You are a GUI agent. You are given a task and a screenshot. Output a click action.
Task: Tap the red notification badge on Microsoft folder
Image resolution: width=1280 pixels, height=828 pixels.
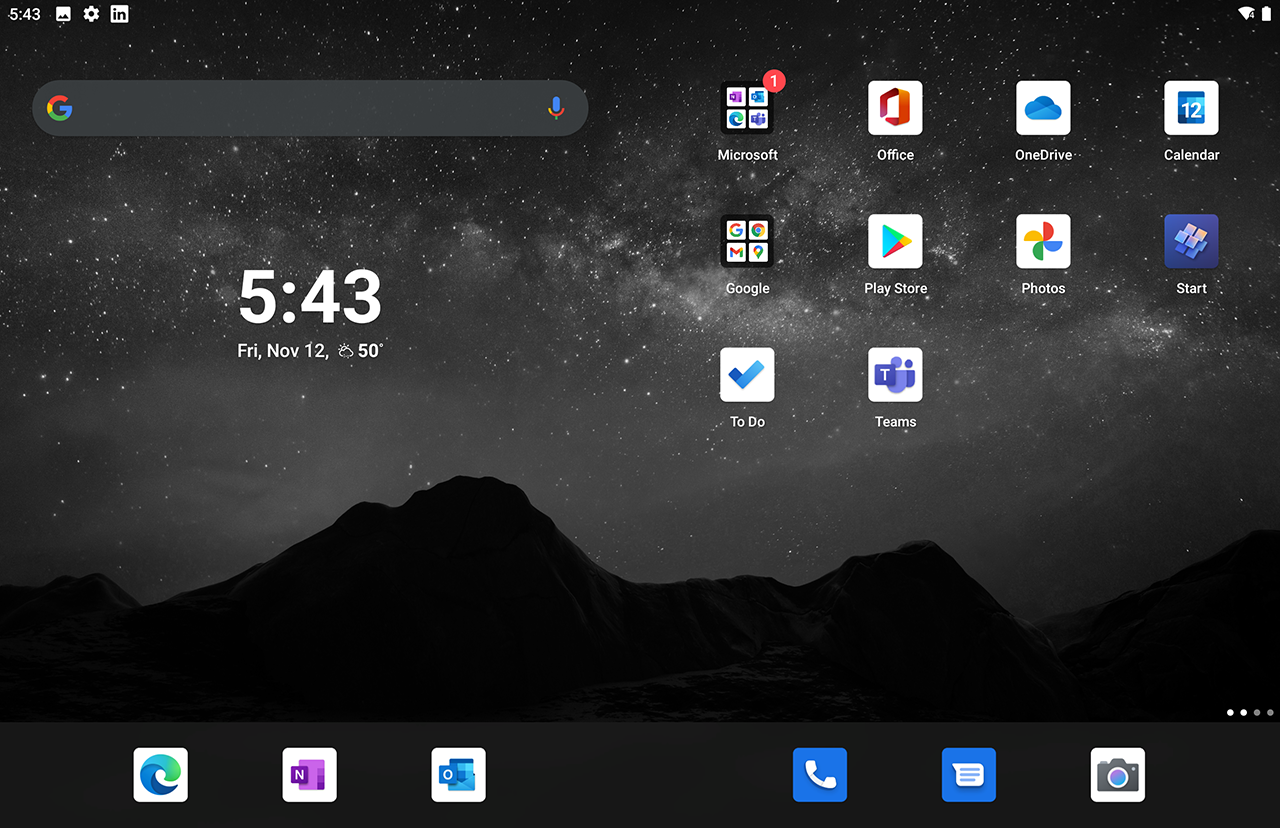(774, 81)
